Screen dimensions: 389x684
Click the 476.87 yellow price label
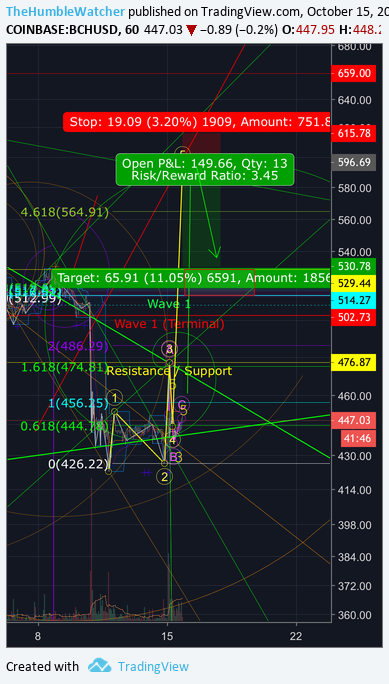pos(354,362)
